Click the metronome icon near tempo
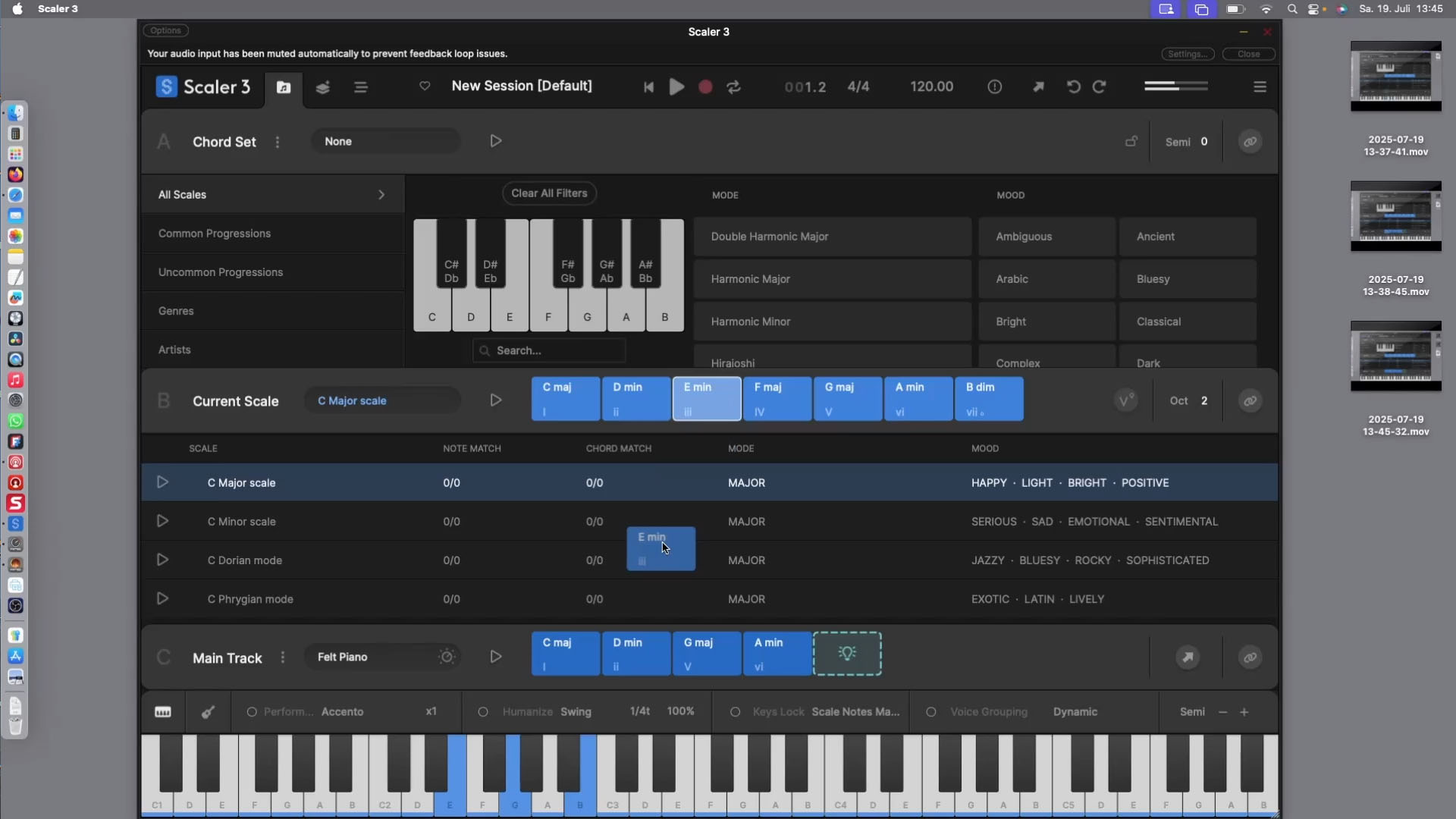The width and height of the screenshot is (1456, 819). [x=994, y=87]
